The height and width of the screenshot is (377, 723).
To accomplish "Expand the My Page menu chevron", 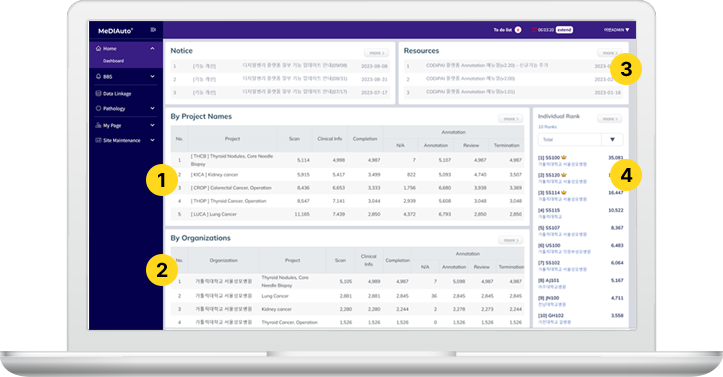I will pos(152,125).
